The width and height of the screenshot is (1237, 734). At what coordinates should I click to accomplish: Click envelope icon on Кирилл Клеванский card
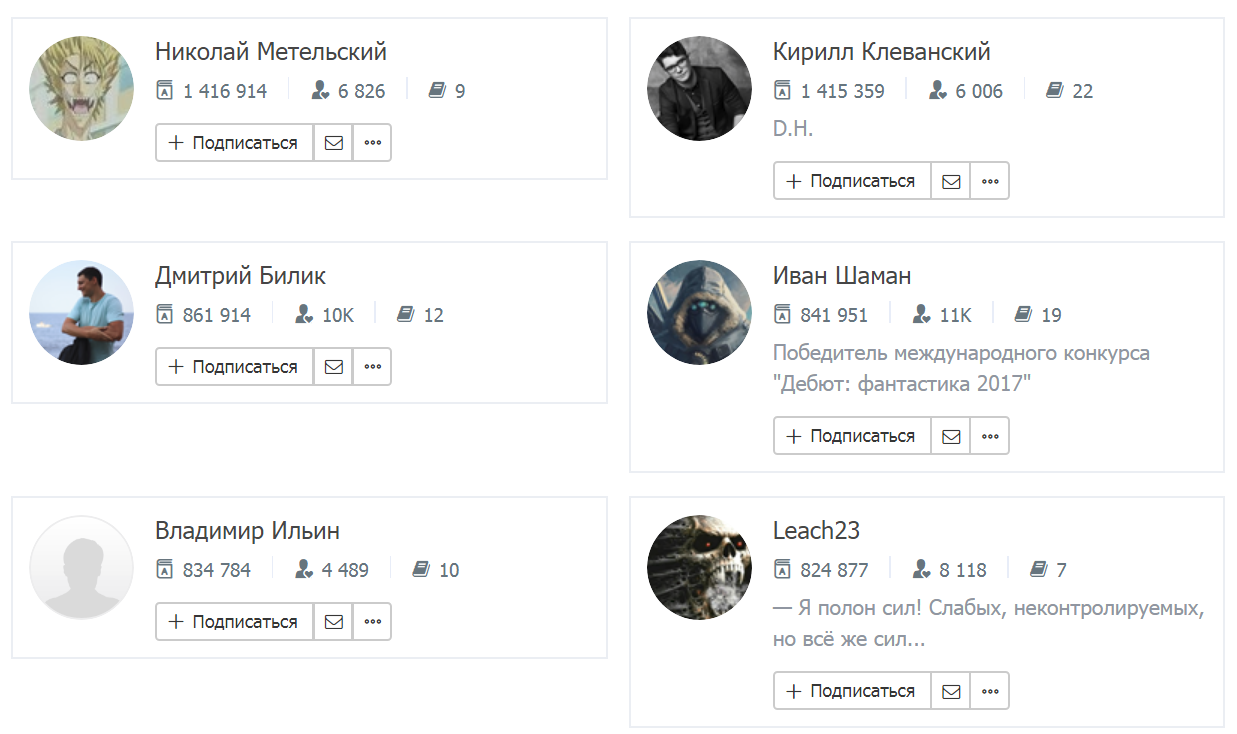(951, 181)
